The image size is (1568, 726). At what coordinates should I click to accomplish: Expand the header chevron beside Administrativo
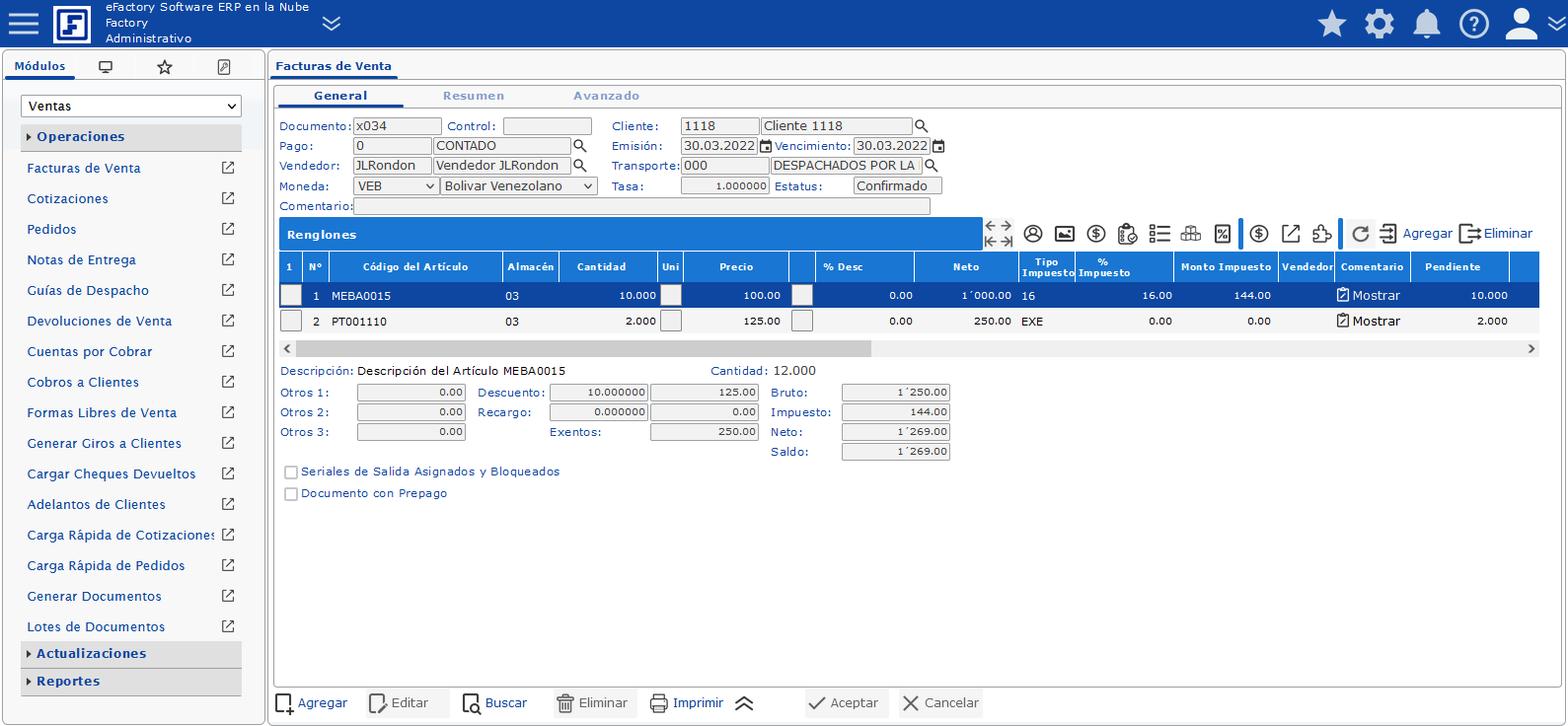tap(332, 24)
